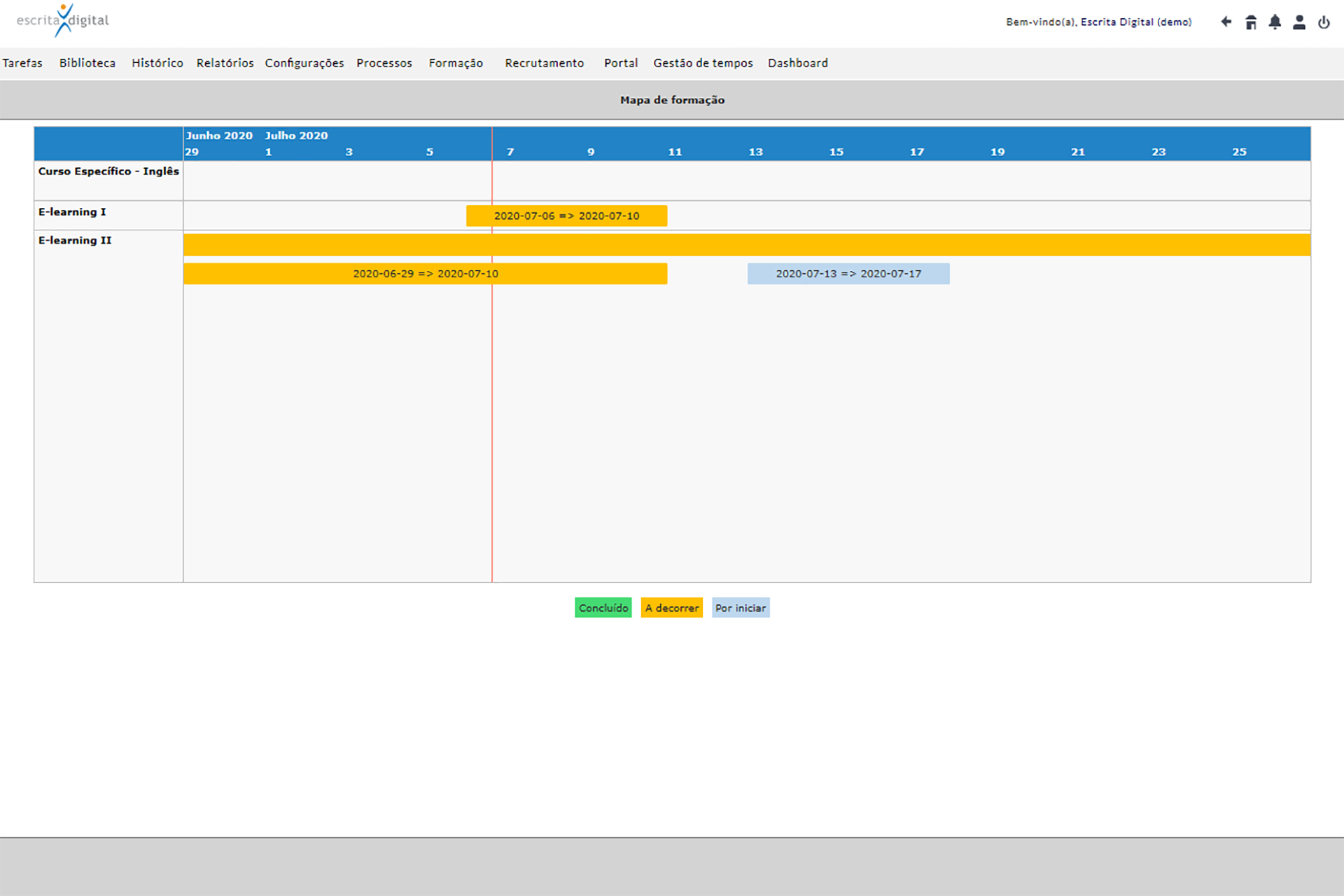
Task: Open the Relatórios menu
Action: [x=225, y=63]
